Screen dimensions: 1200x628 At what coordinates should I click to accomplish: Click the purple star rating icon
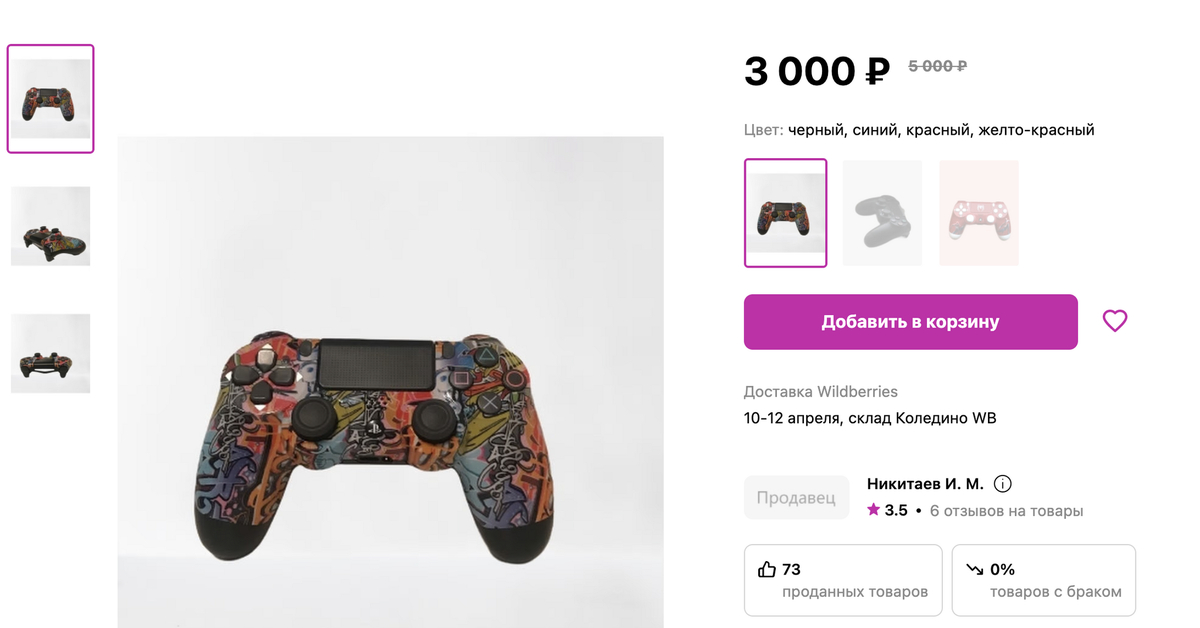pyautogui.click(x=873, y=510)
